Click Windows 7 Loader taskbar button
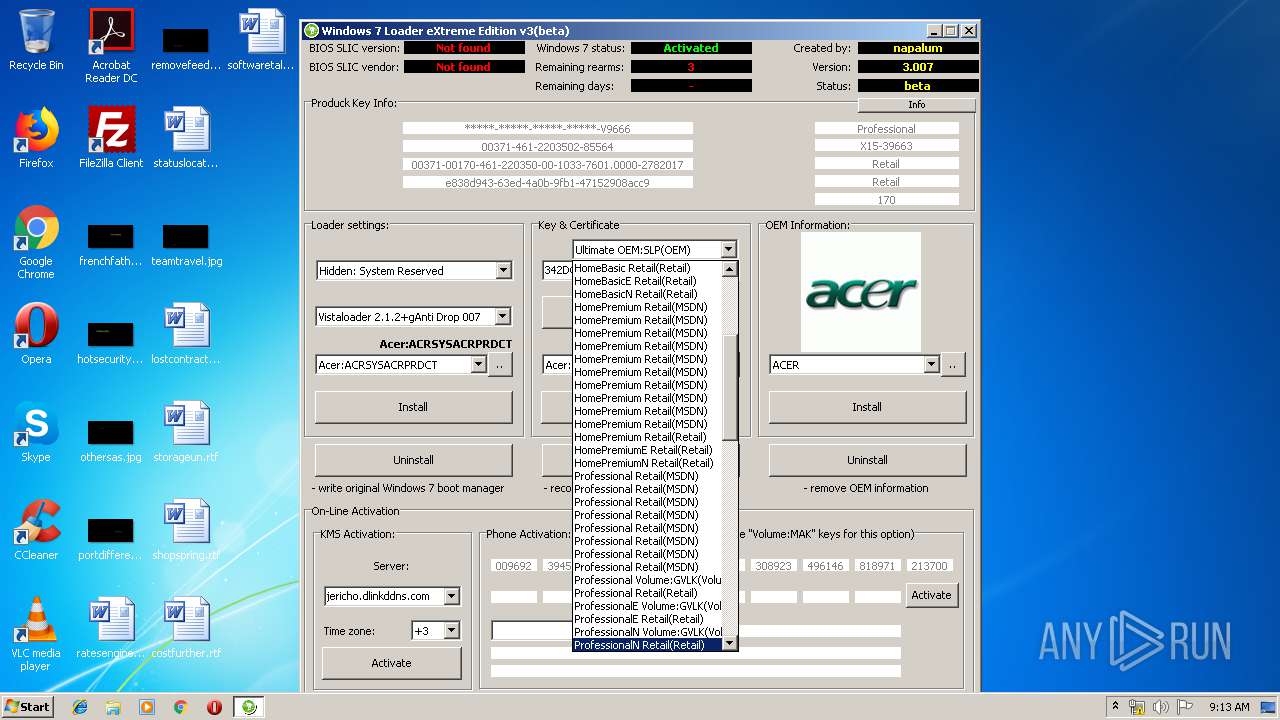1280x720 pixels. tap(249, 707)
